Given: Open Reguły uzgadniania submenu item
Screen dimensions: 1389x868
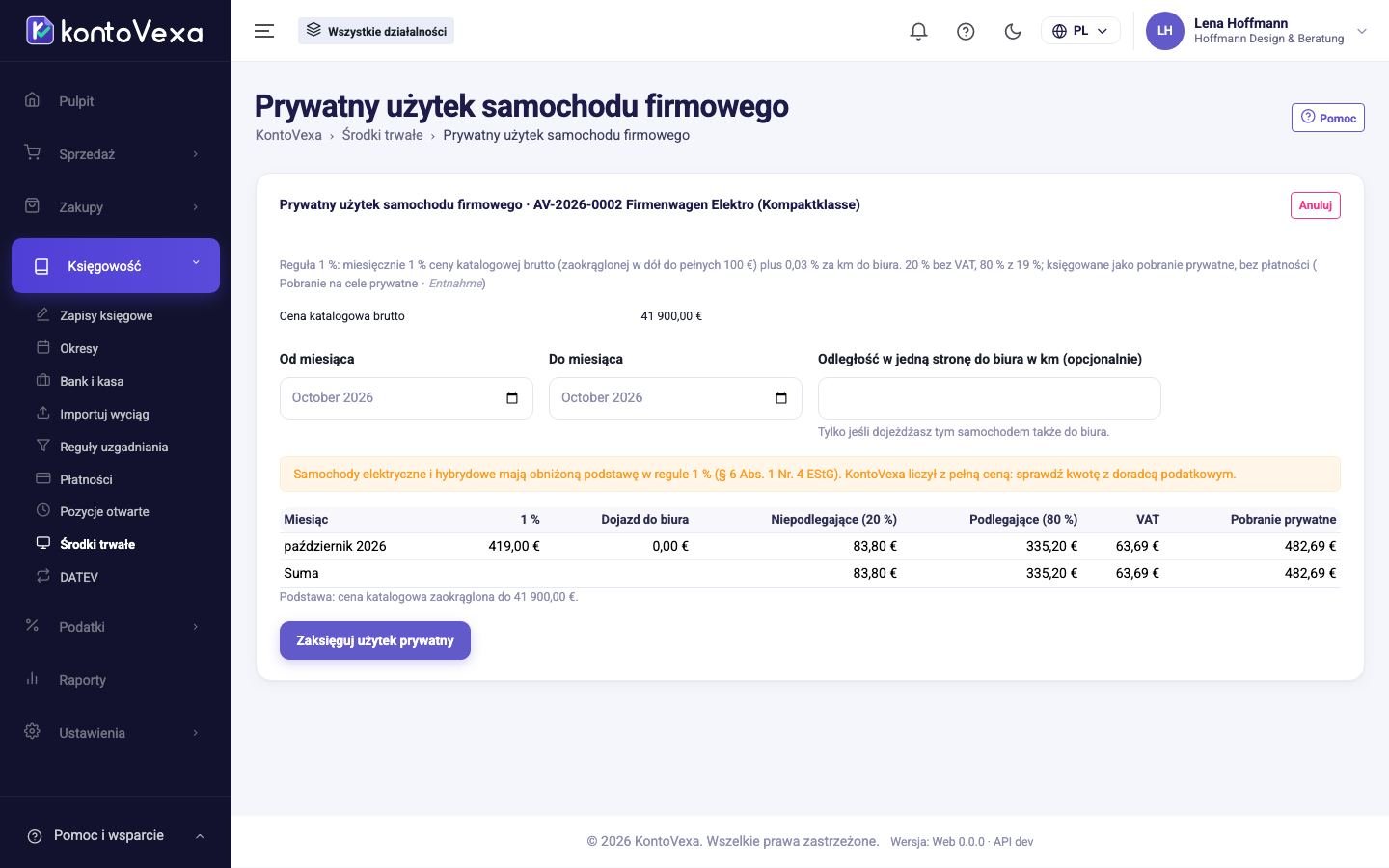Looking at the screenshot, I should [x=114, y=447].
